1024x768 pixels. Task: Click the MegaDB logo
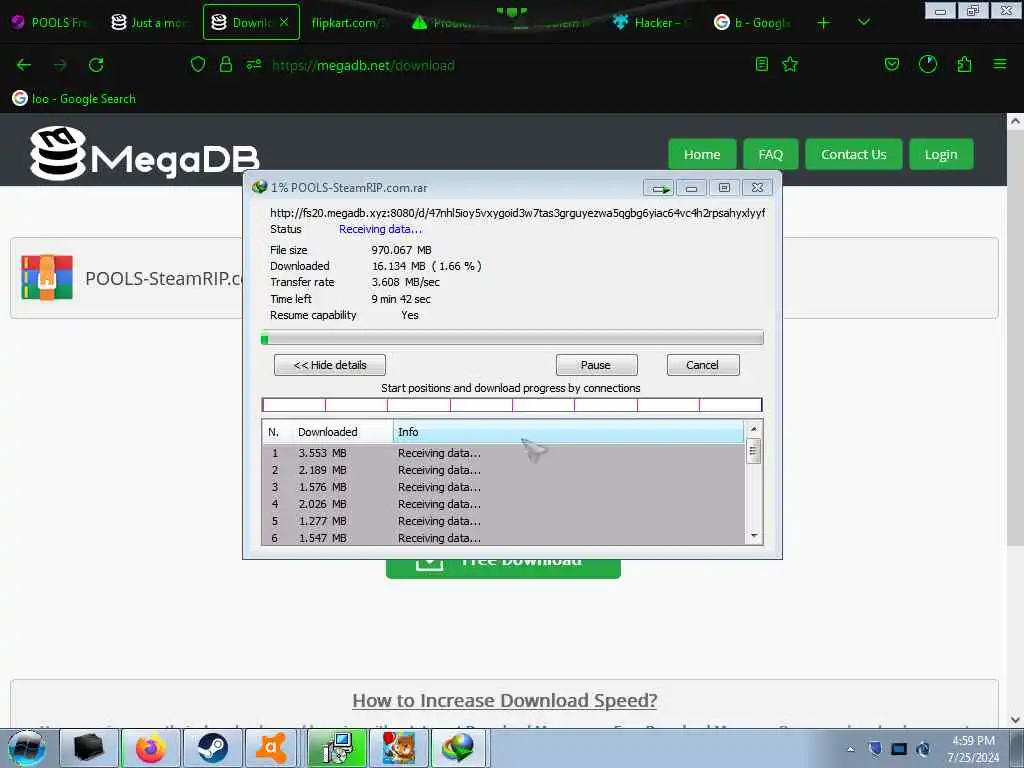point(144,154)
